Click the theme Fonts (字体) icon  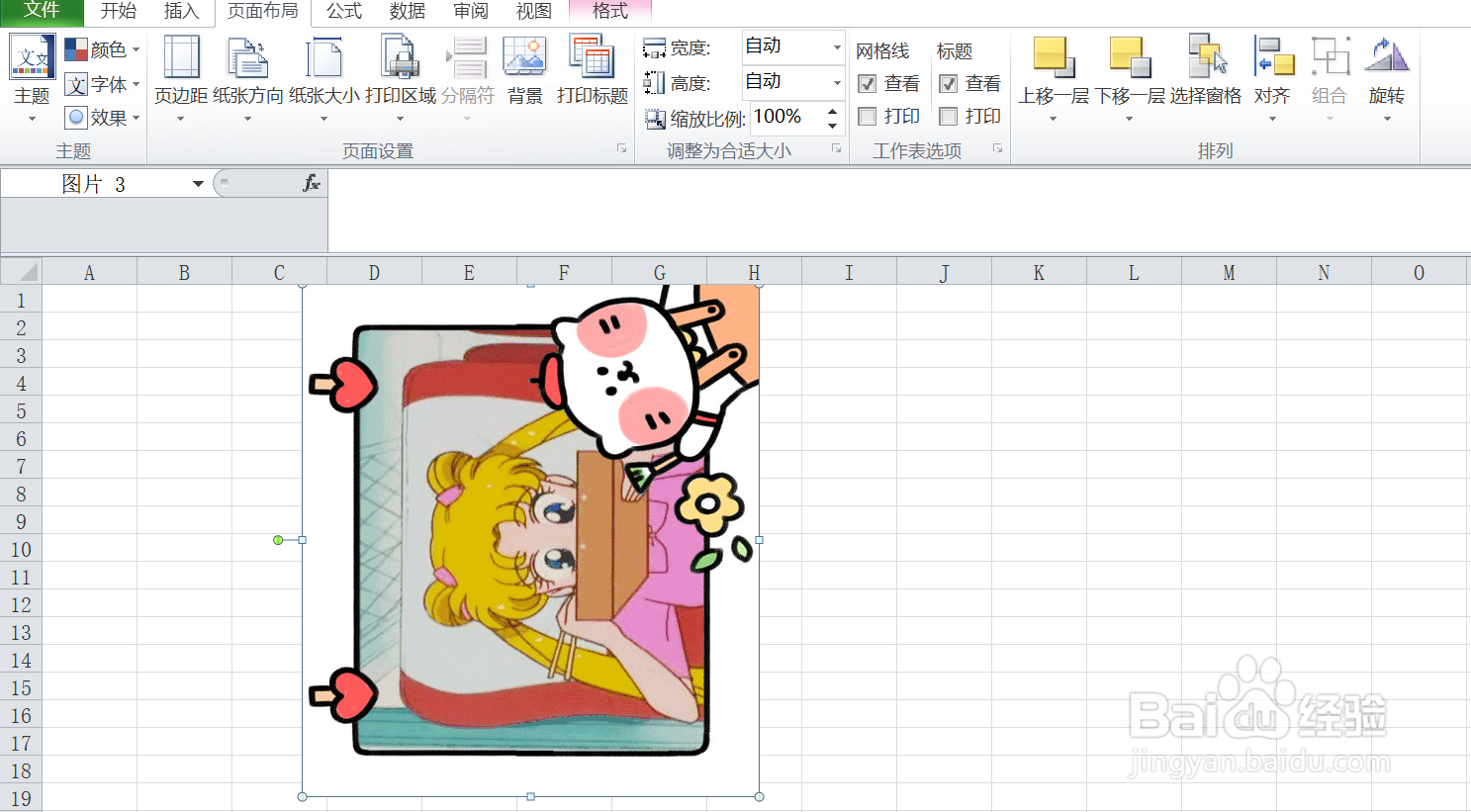[76, 84]
